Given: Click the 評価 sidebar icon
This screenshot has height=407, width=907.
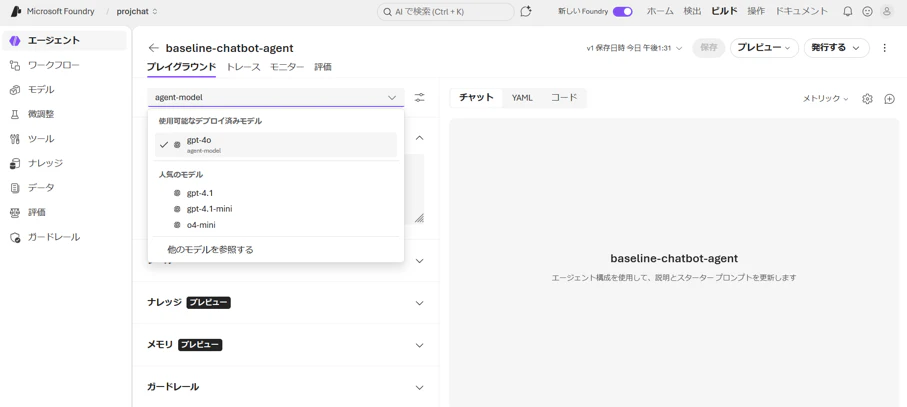Looking at the screenshot, I should click(x=15, y=213).
